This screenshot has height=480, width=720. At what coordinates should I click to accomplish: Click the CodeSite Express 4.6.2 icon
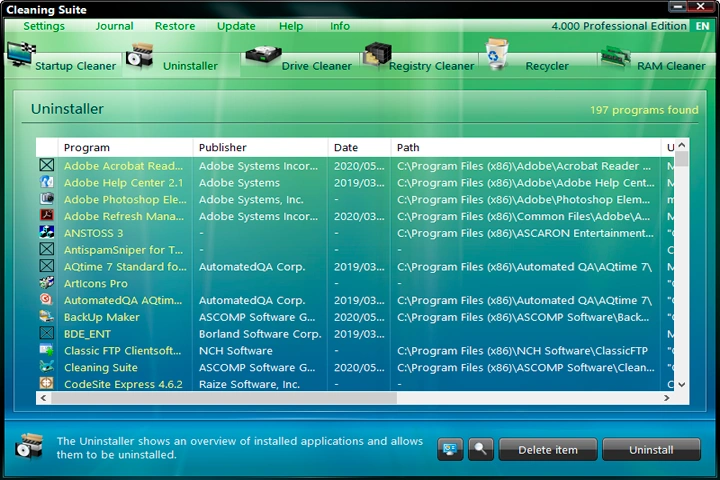pos(46,384)
